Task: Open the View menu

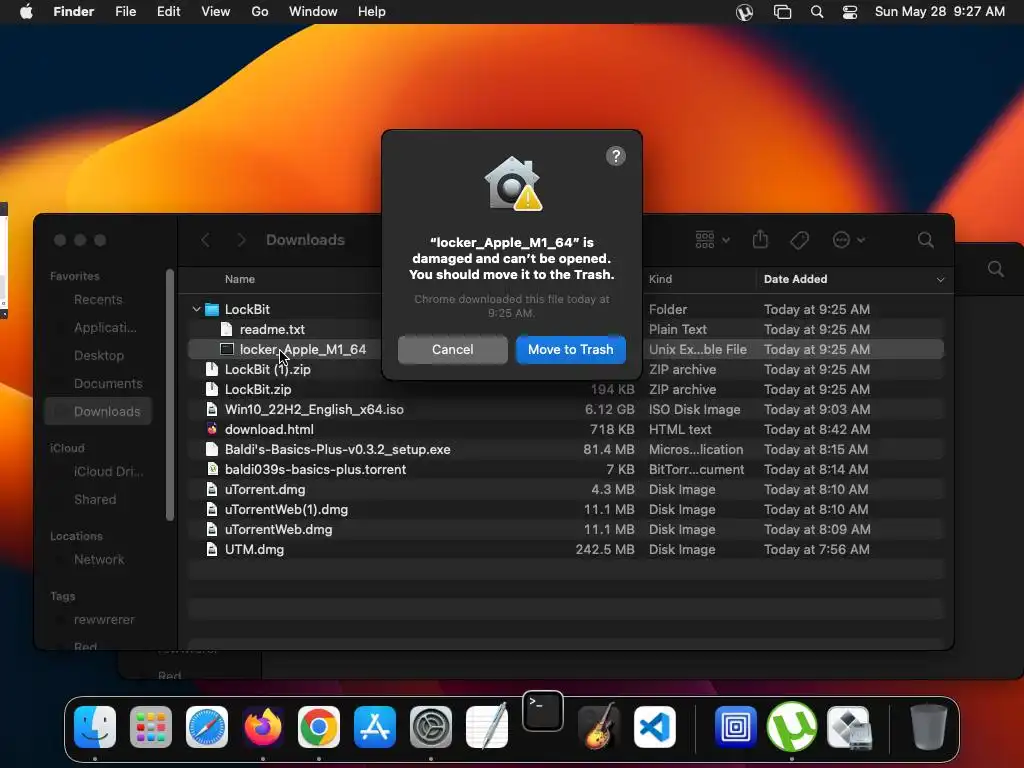Action: (216, 12)
